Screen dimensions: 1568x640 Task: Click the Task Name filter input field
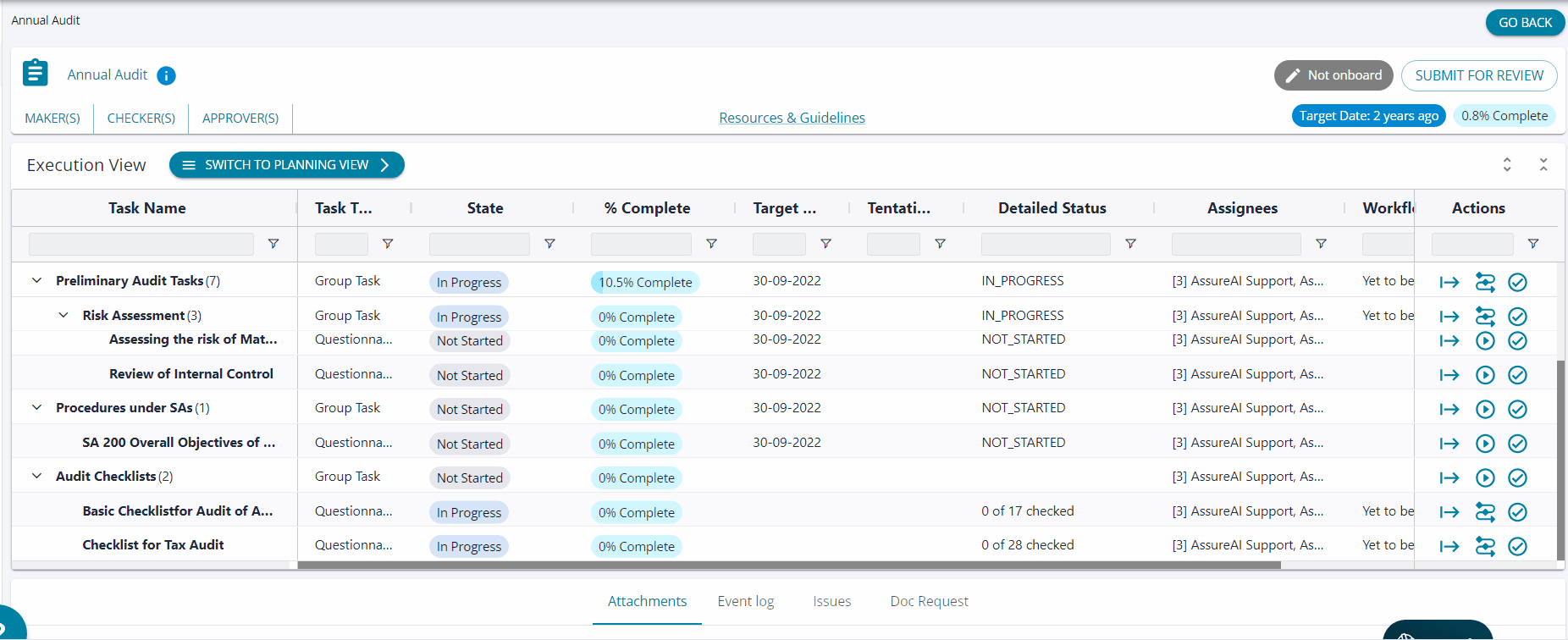(141, 245)
